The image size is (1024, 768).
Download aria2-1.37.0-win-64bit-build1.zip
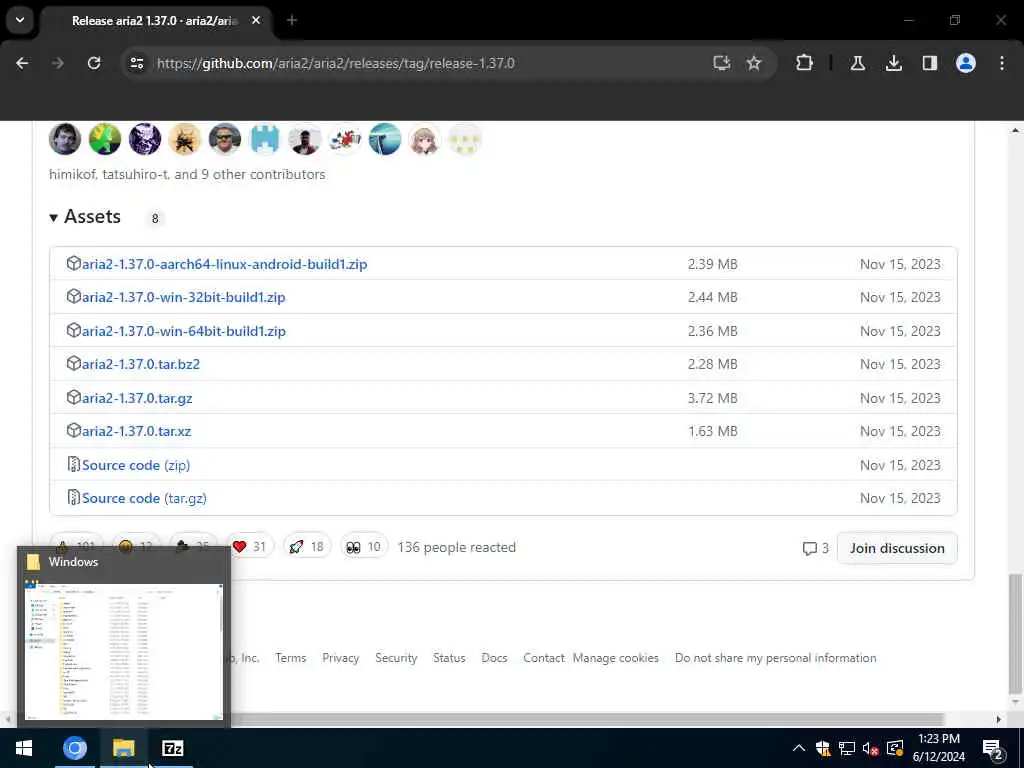[184, 331]
